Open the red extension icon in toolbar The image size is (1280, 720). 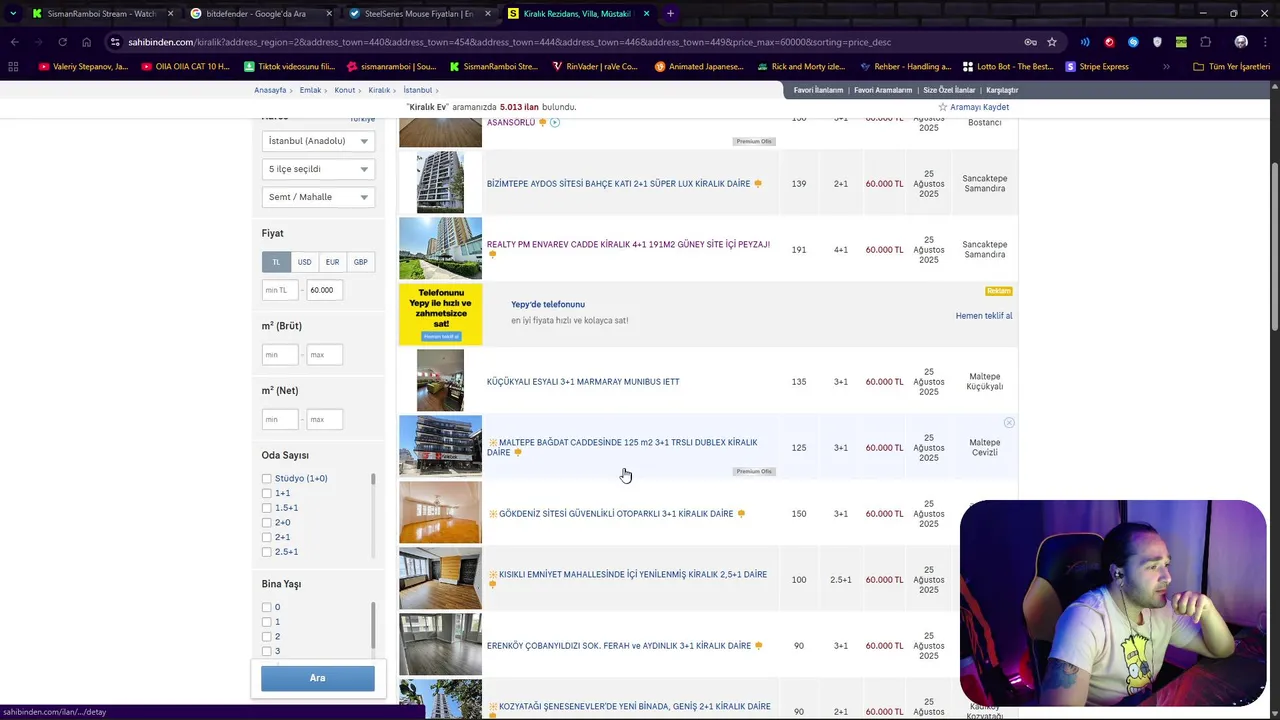[x=1109, y=42]
